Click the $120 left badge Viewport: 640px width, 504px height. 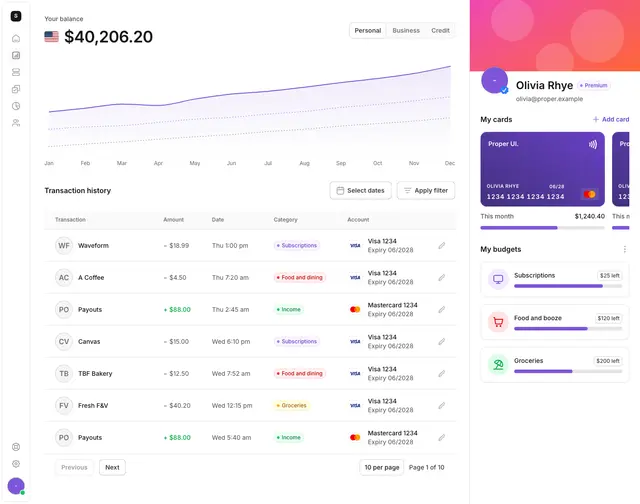(x=608, y=318)
